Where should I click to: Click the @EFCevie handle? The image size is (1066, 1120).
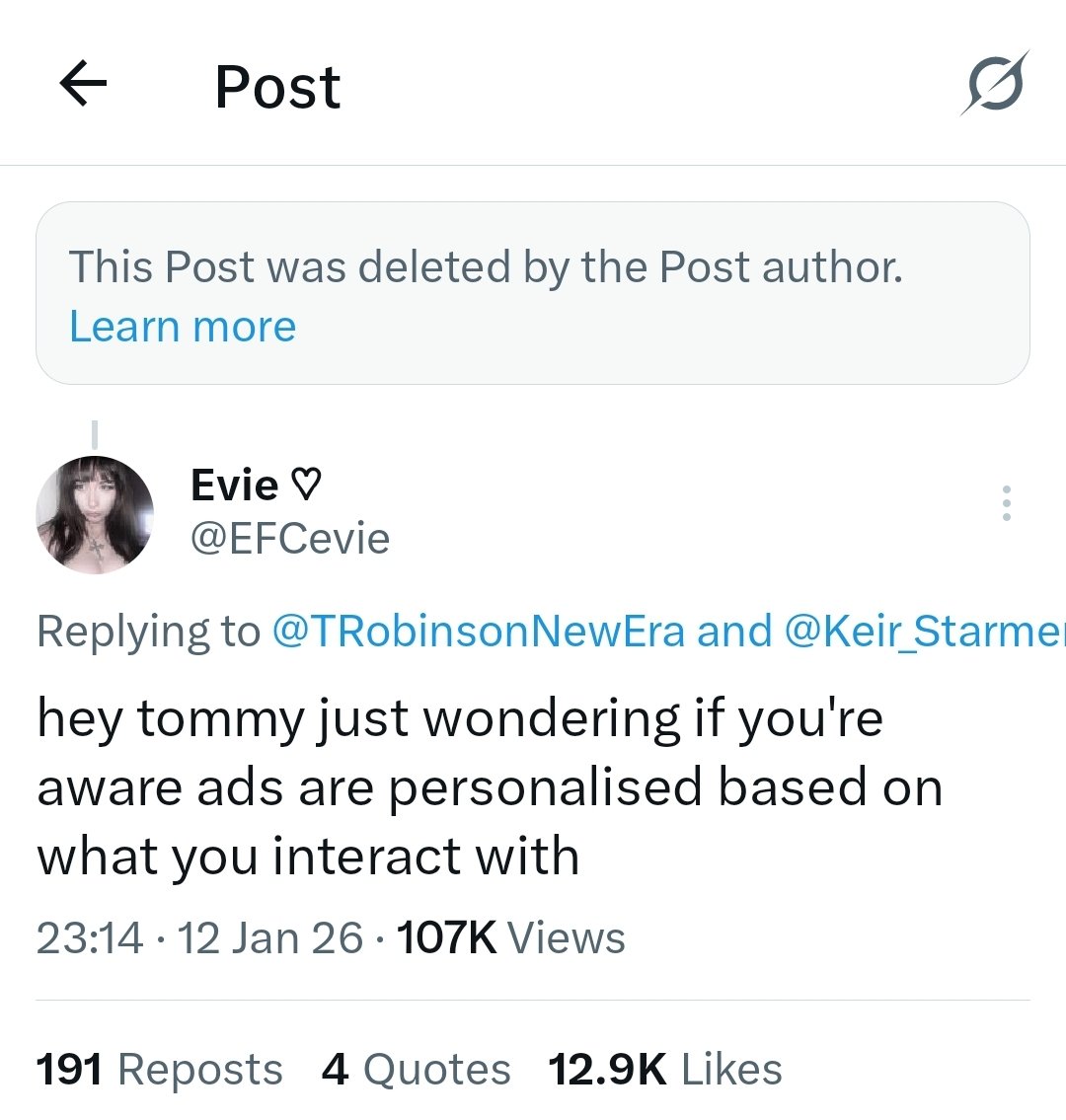(x=289, y=539)
